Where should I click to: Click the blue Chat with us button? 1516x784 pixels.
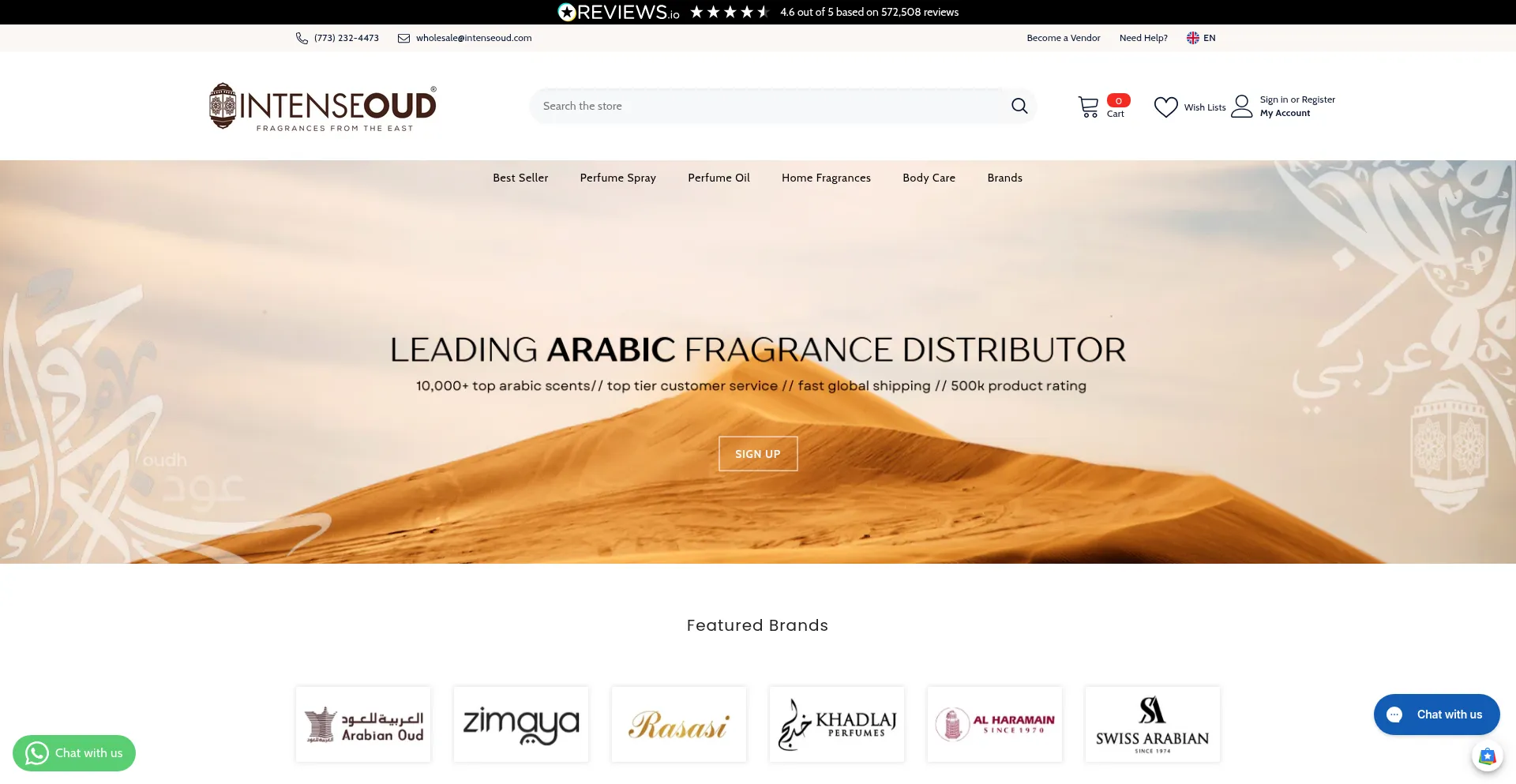[1436, 715]
